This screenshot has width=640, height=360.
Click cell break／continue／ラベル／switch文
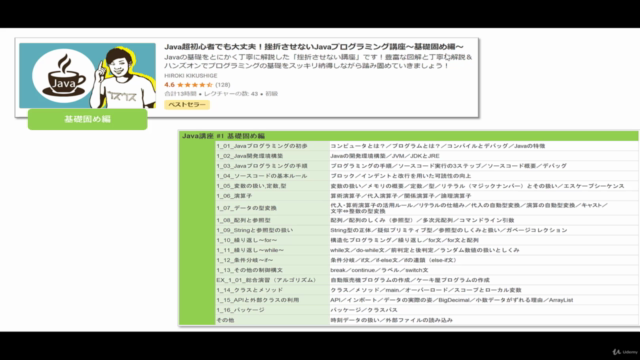click(x=484, y=270)
